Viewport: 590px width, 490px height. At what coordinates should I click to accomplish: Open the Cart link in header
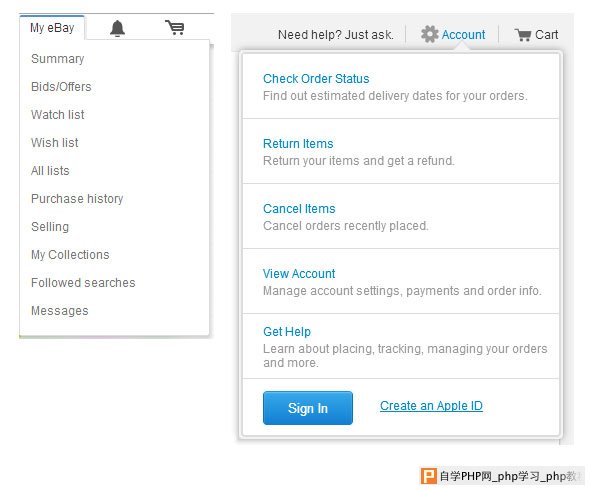[x=546, y=35]
